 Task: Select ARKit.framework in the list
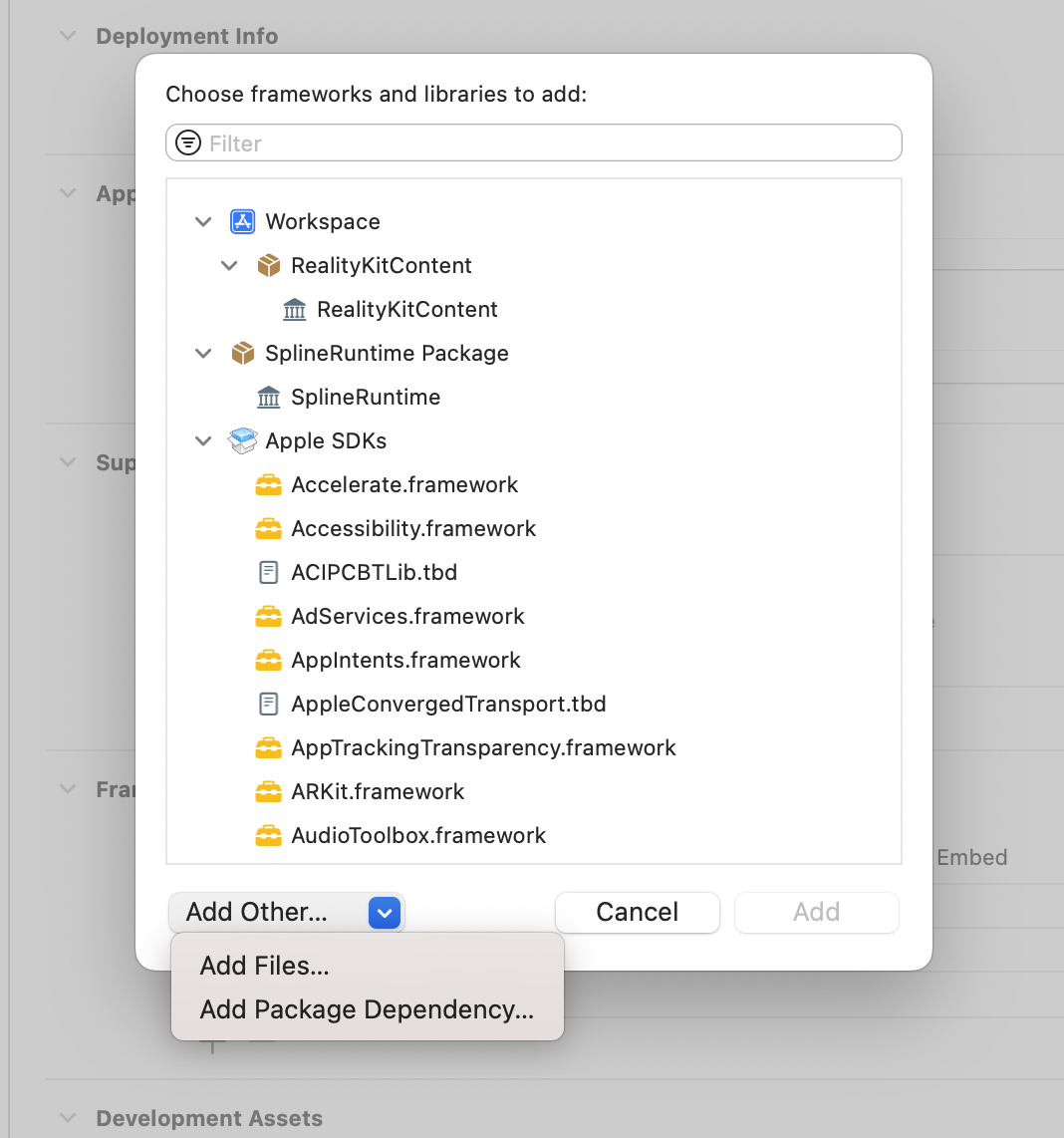pyautogui.click(x=533, y=791)
